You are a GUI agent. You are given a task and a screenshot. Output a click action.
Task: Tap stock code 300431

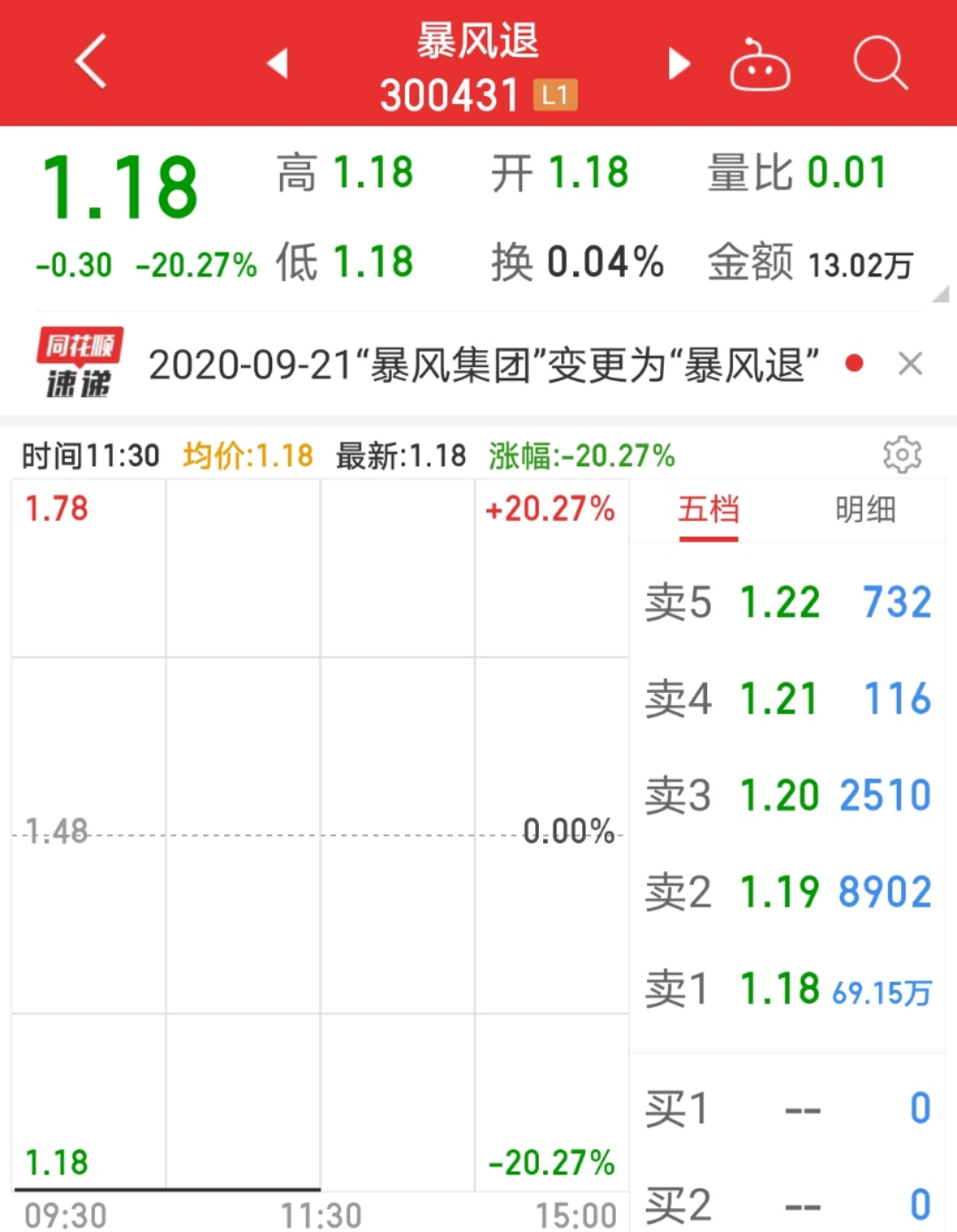449,95
